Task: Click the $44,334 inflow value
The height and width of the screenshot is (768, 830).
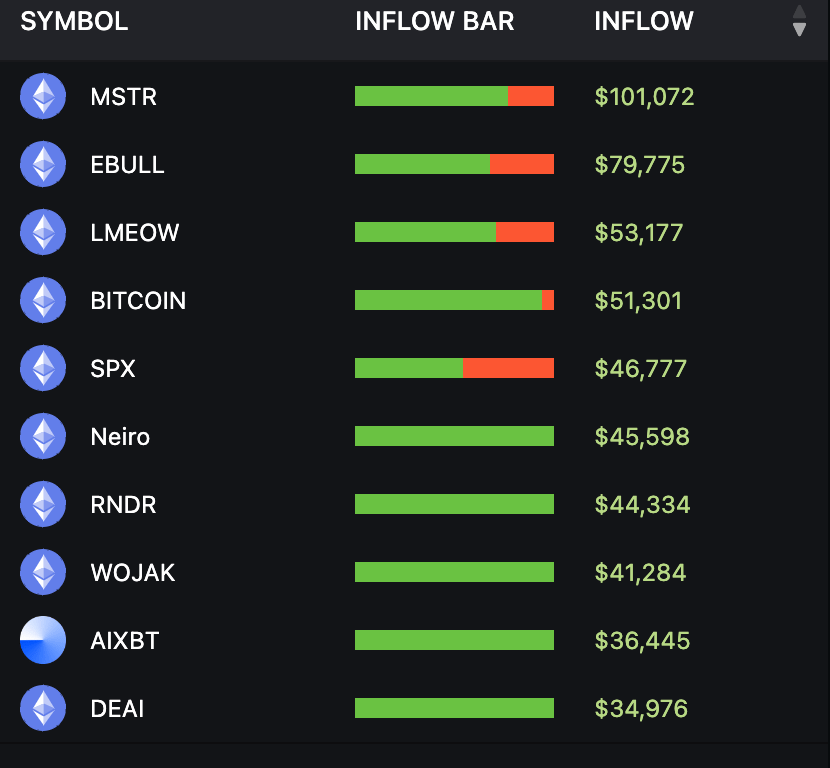Action: (x=643, y=504)
